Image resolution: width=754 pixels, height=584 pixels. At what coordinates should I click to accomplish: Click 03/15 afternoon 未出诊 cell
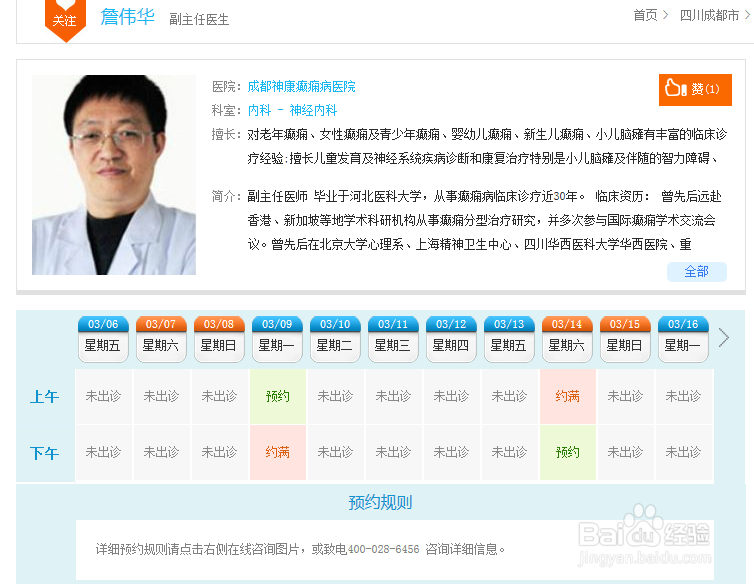[x=625, y=452]
